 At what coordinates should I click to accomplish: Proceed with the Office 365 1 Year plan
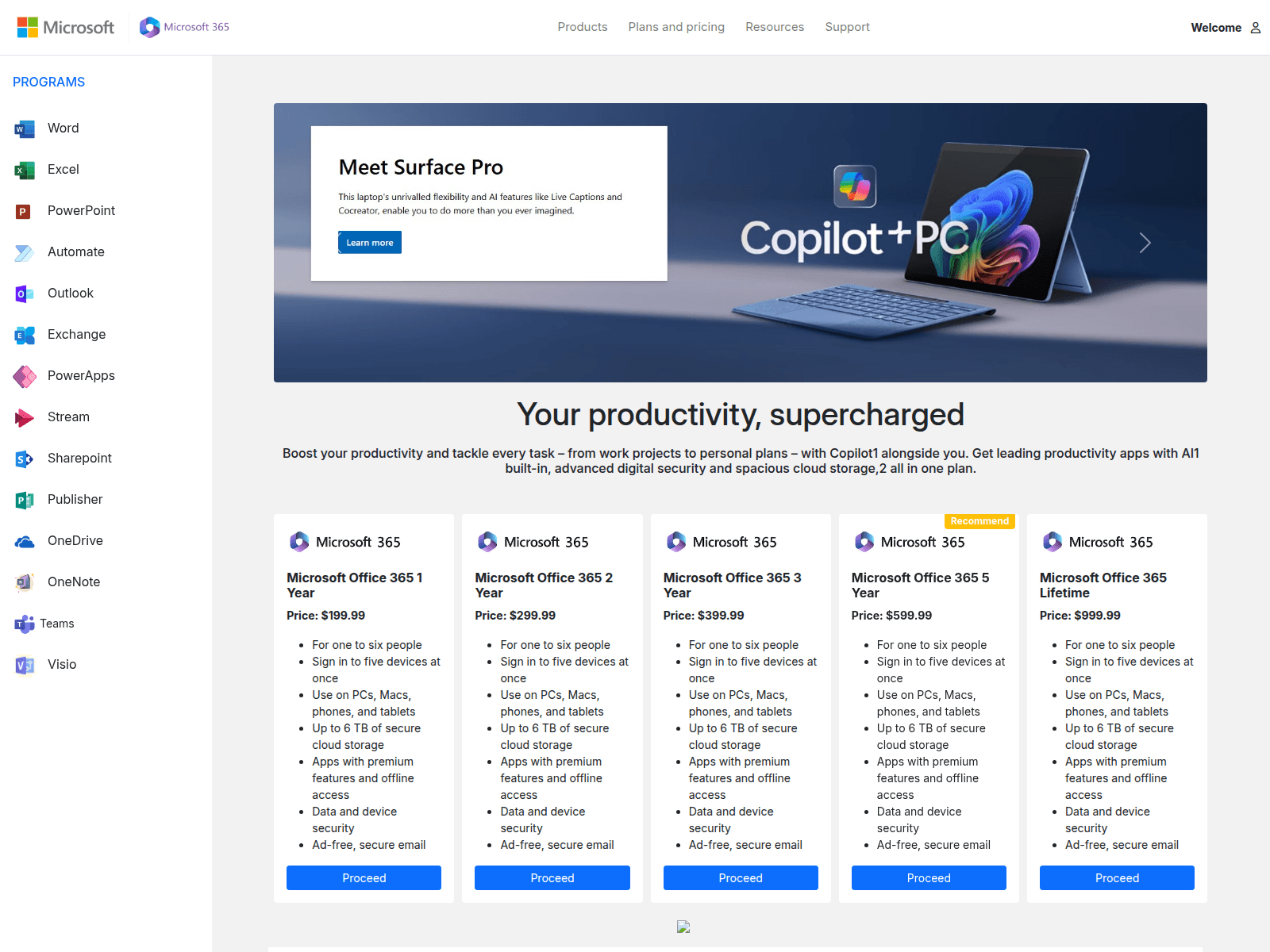[364, 877]
